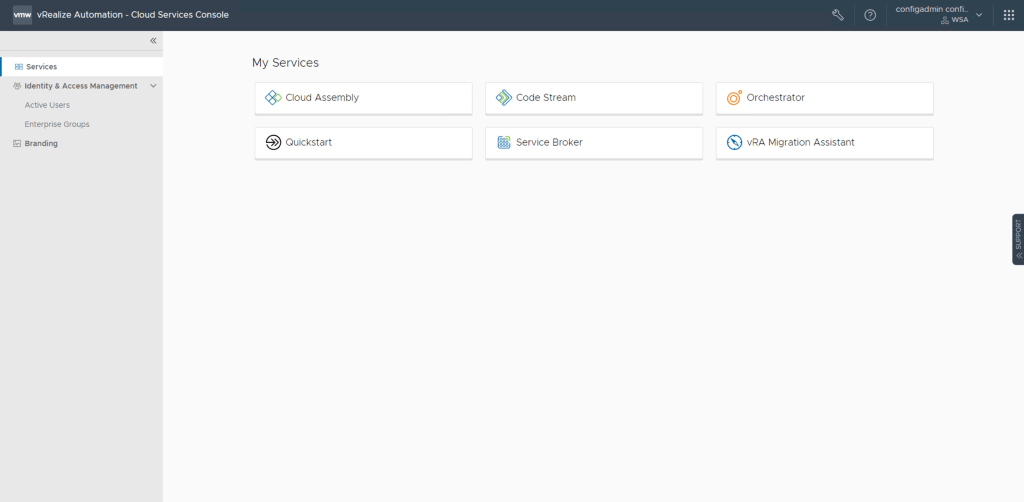The image size is (1024, 502).
Task: Click the Cloud Assembly service icon
Action: coord(273,98)
